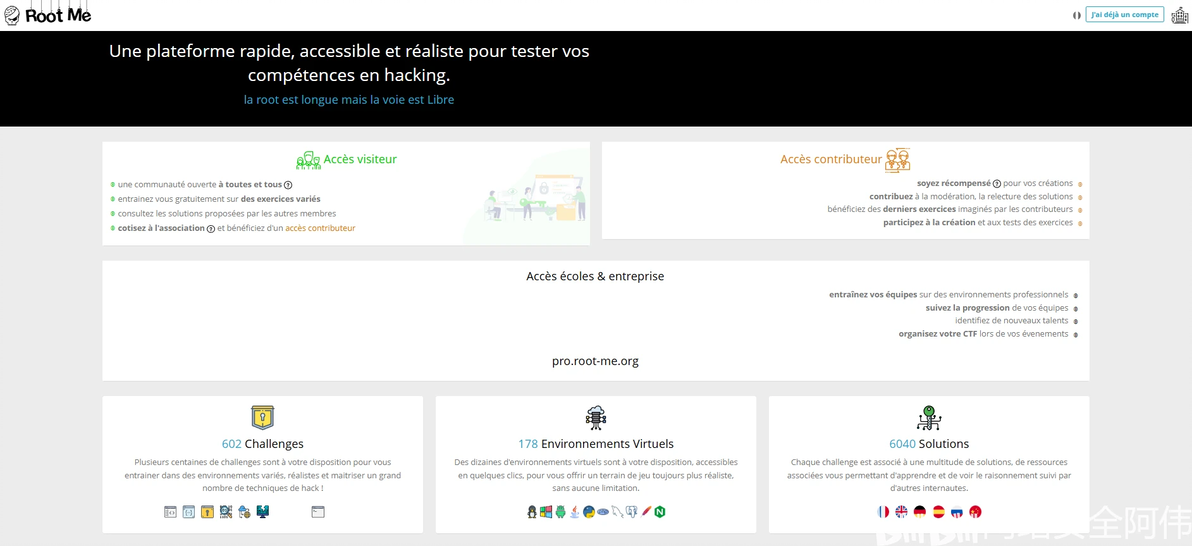Click the 'Une plateforme rapide' banner headline
Image resolution: width=1192 pixels, height=546 pixels.
pos(349,63)
